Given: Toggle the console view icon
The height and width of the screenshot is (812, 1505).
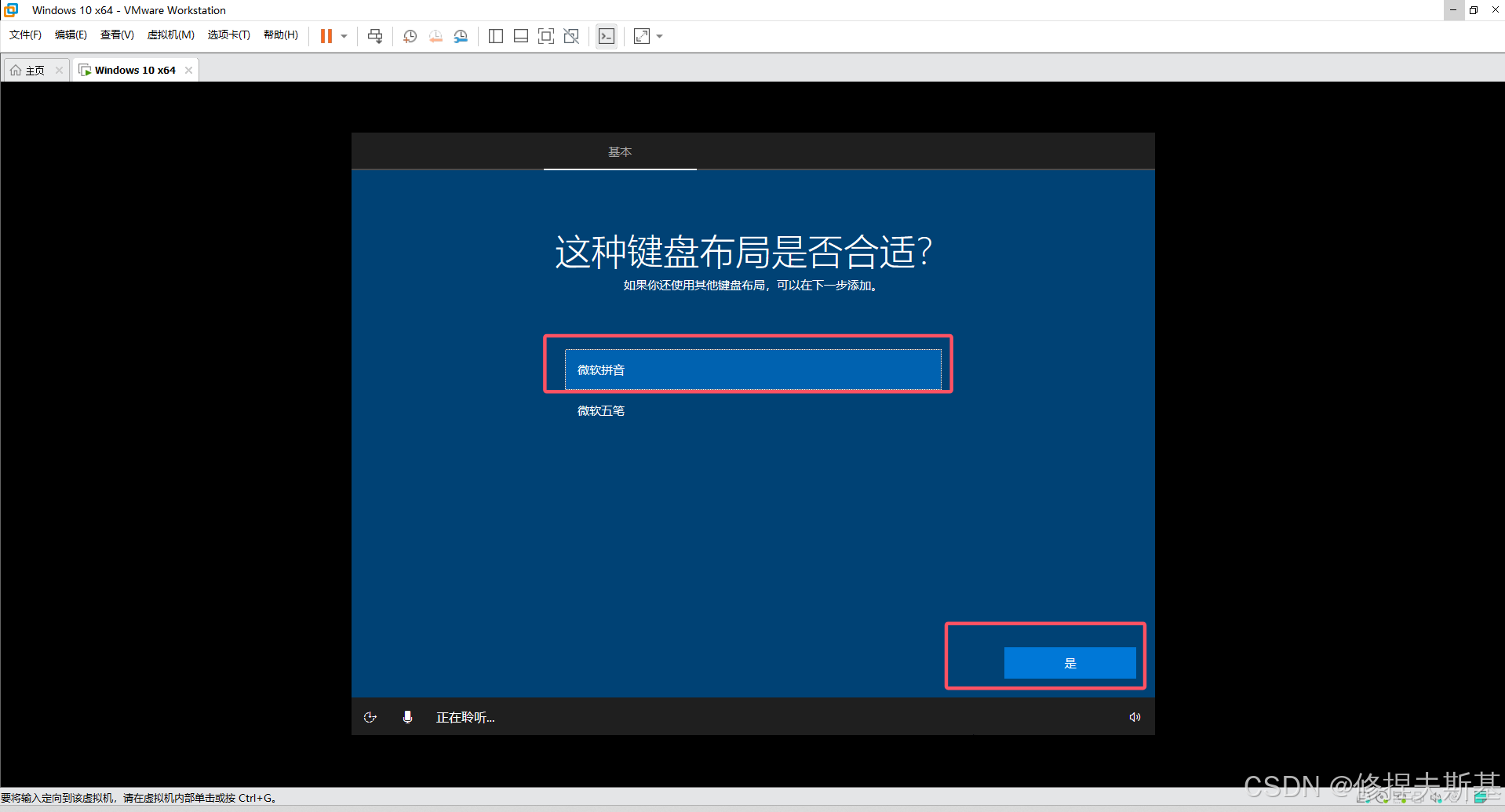Looking at the screenshot, I should point(607,36).
